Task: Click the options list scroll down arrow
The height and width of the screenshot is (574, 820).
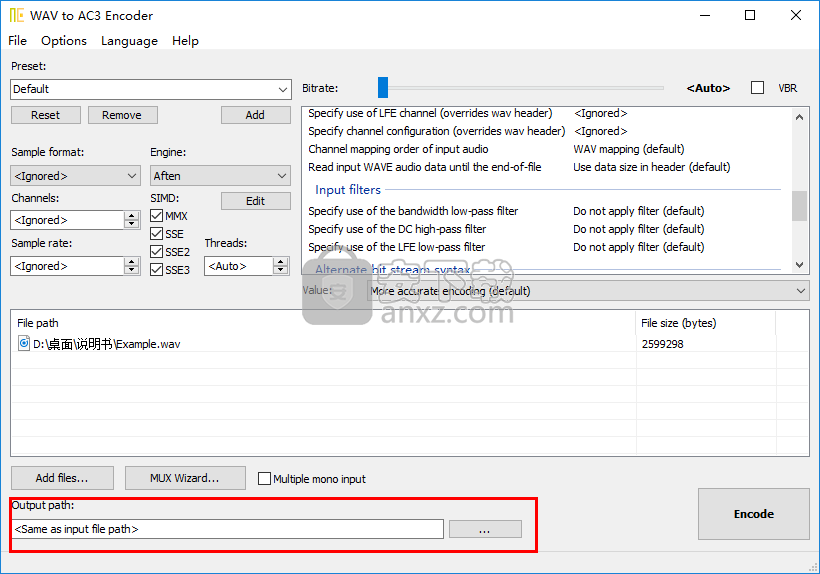Action: (799, 265)
